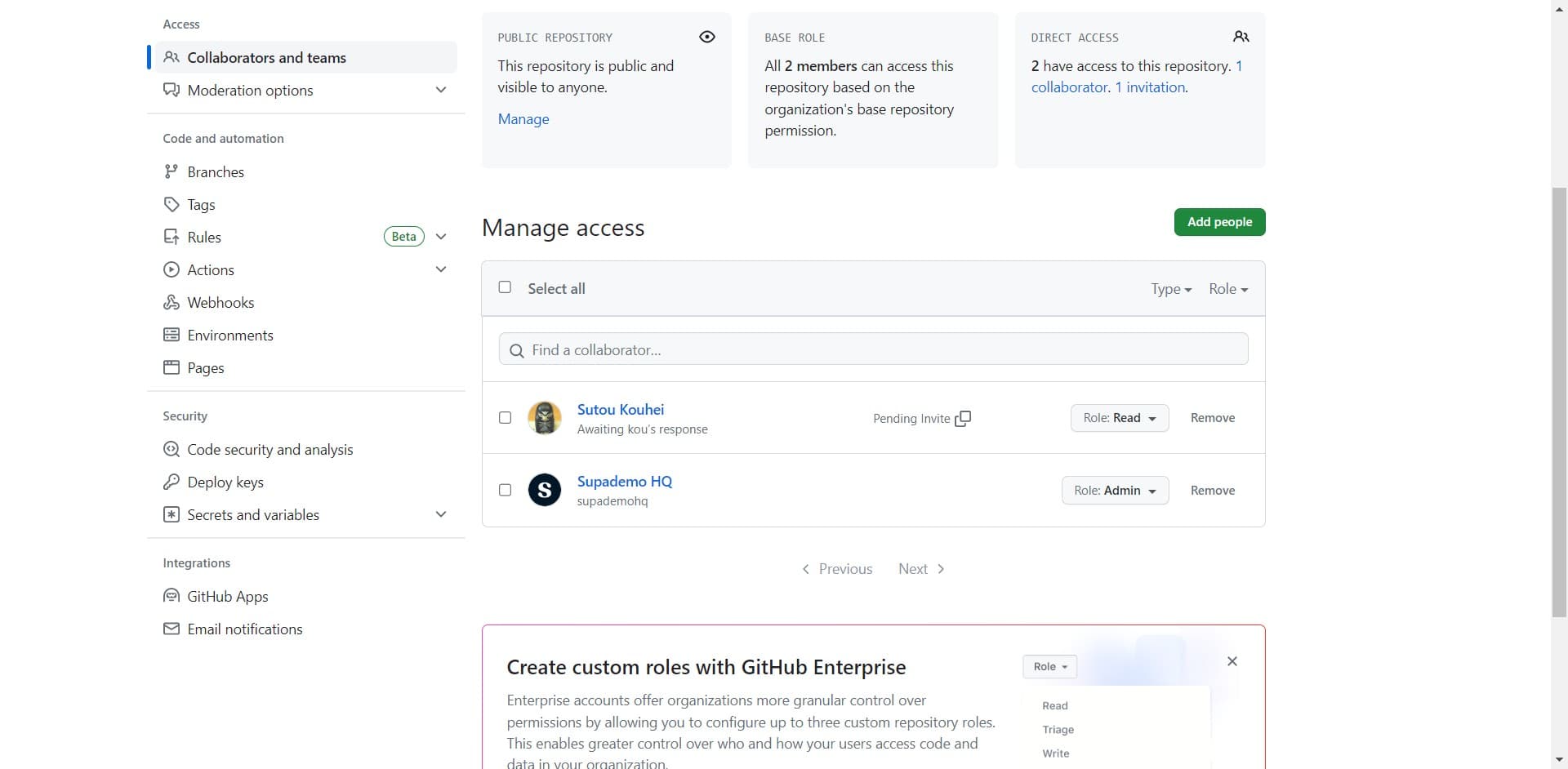Viewport: 1568px width, 769px height.
Task: Click the Find a collaborator search field
Action: (x=873, y=349)
